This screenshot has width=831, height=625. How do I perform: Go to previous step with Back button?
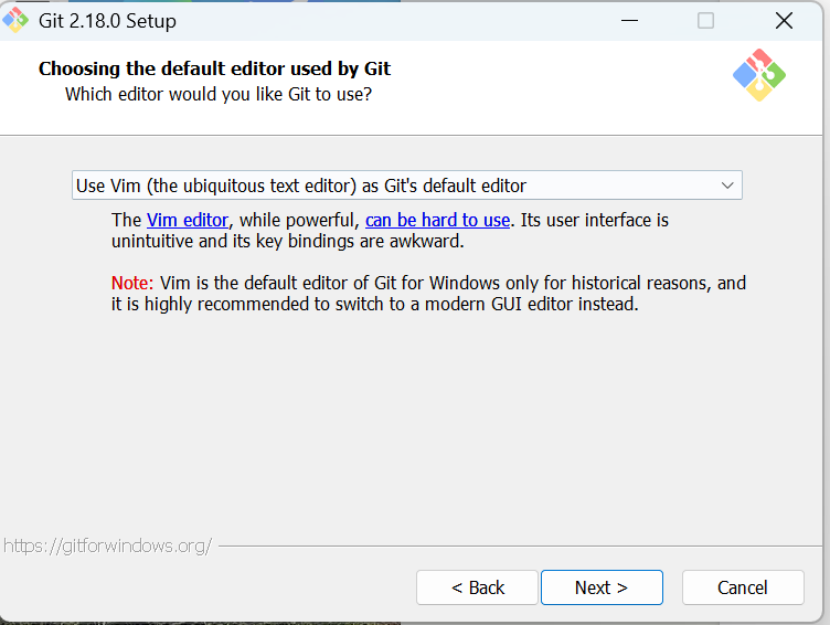pos(477,587)
